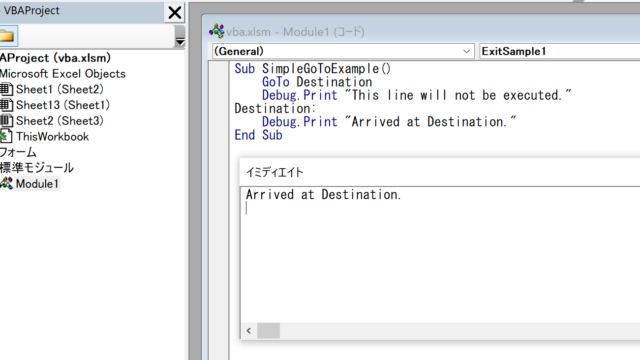Click the vba.xlsm code window title icon
The height and width of the screenshot is (360, 640).
[x=216, y=31]
